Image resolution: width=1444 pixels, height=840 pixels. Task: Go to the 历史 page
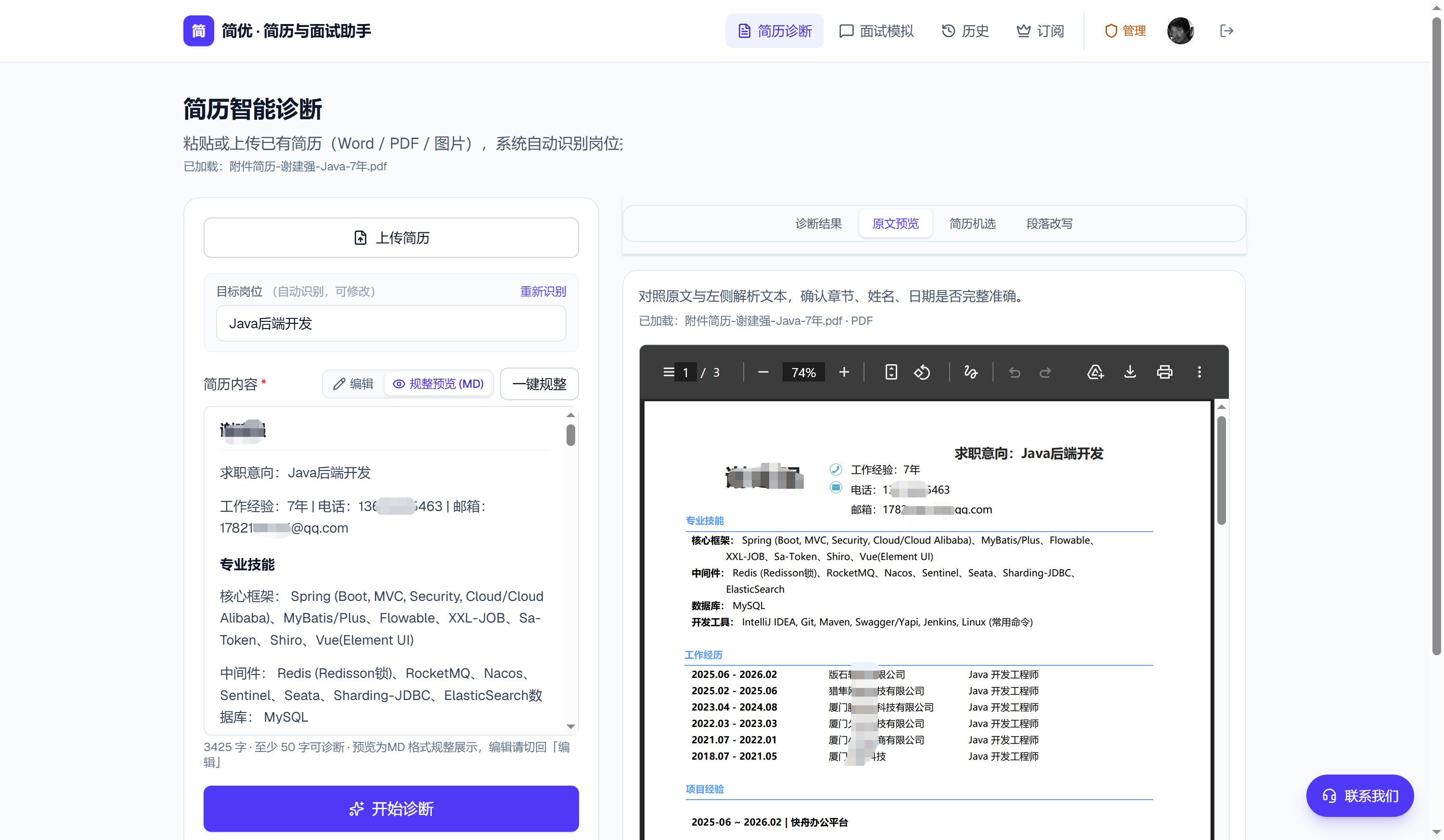coord(966,30)
